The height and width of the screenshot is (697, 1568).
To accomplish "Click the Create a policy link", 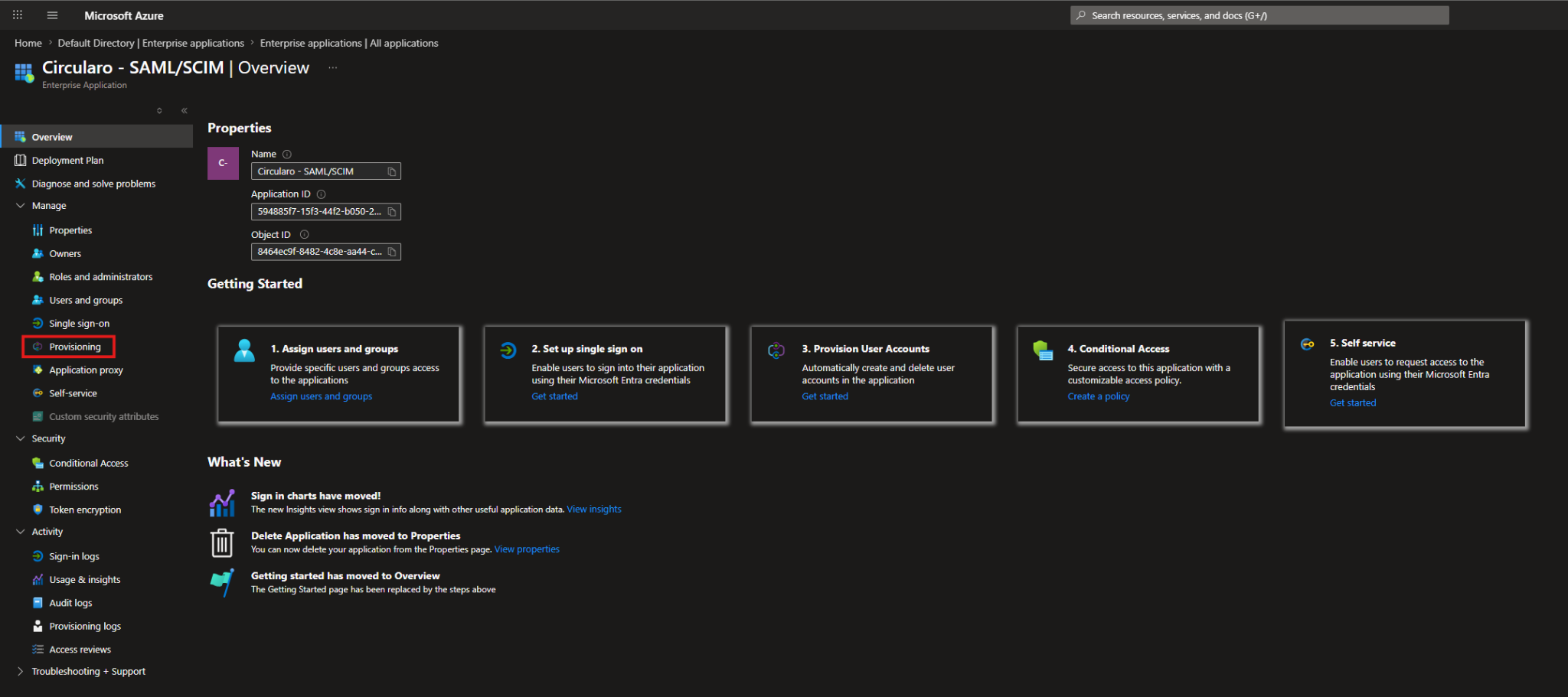I will (x=1099, y=396).
